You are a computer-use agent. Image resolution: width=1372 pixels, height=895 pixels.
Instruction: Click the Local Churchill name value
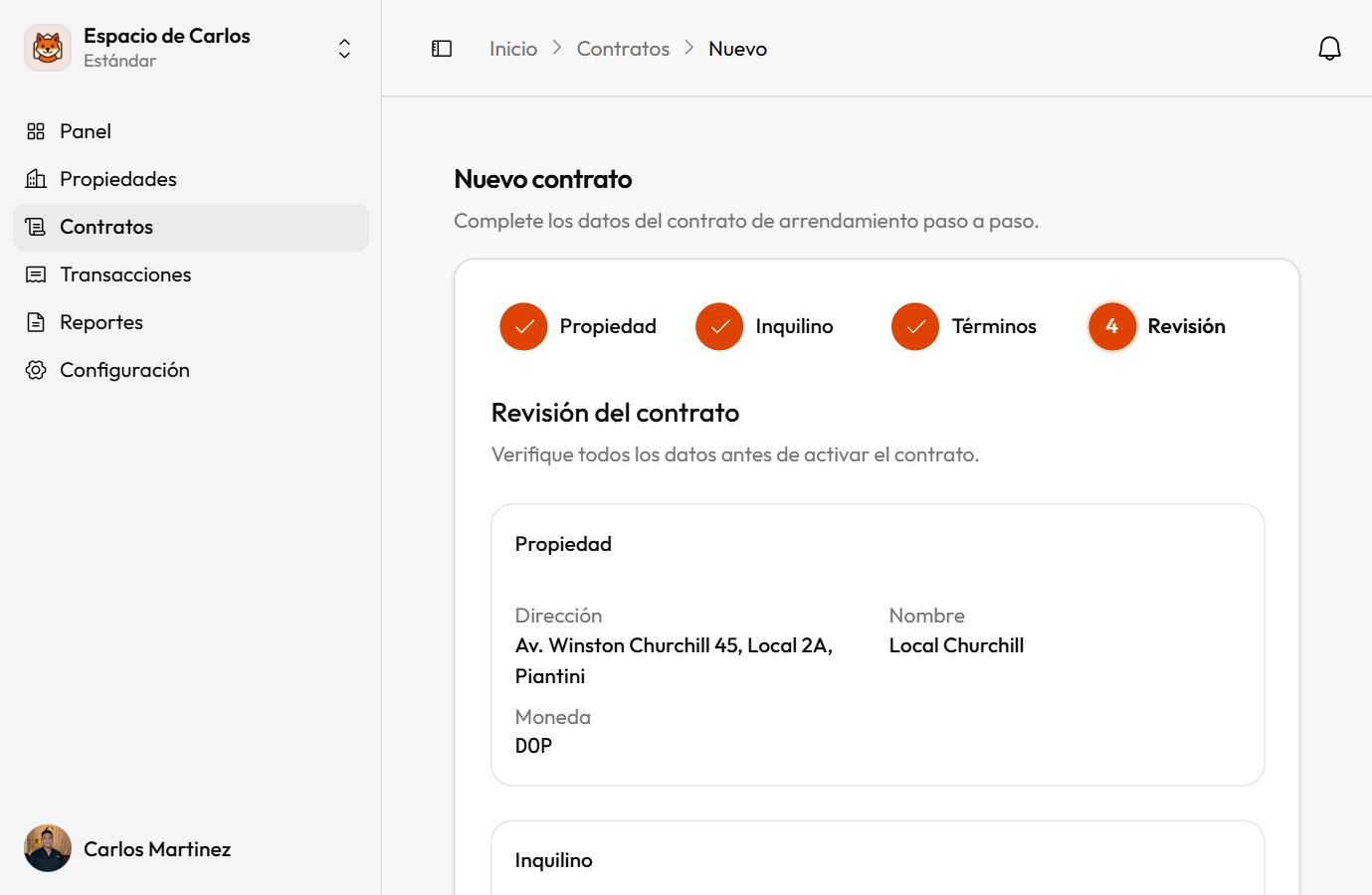point(956,645)
